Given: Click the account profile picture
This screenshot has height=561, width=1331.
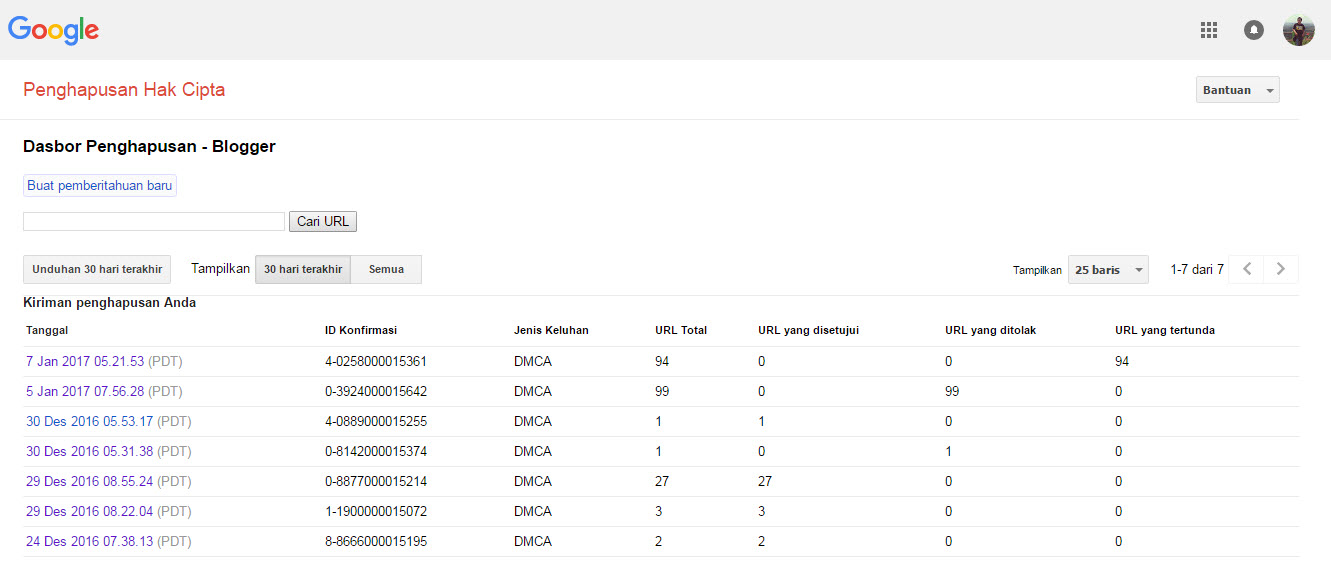Looking at the screenshot, I should pos(1299,30).
